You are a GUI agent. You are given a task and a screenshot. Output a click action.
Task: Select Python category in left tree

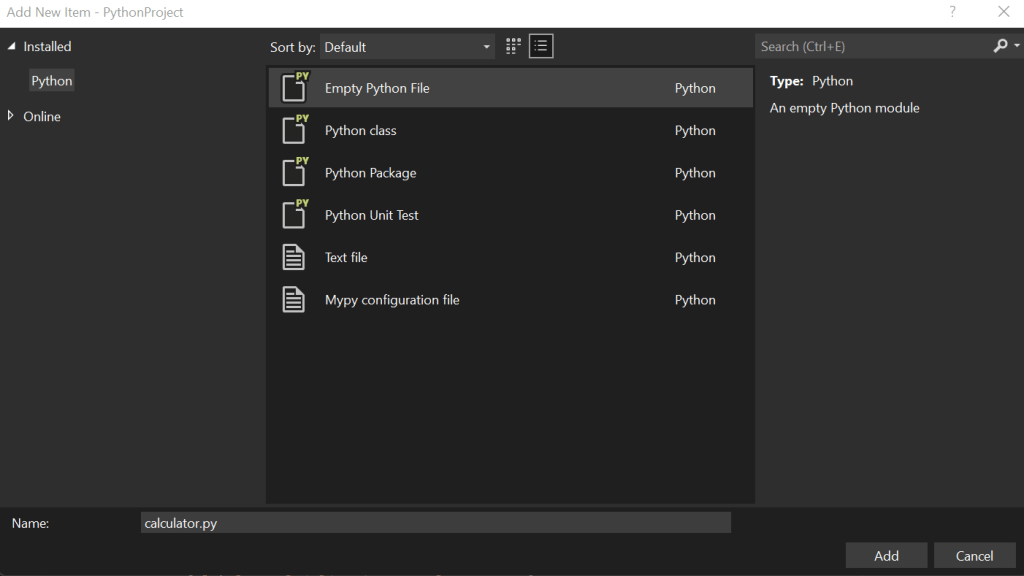[51, 81]
